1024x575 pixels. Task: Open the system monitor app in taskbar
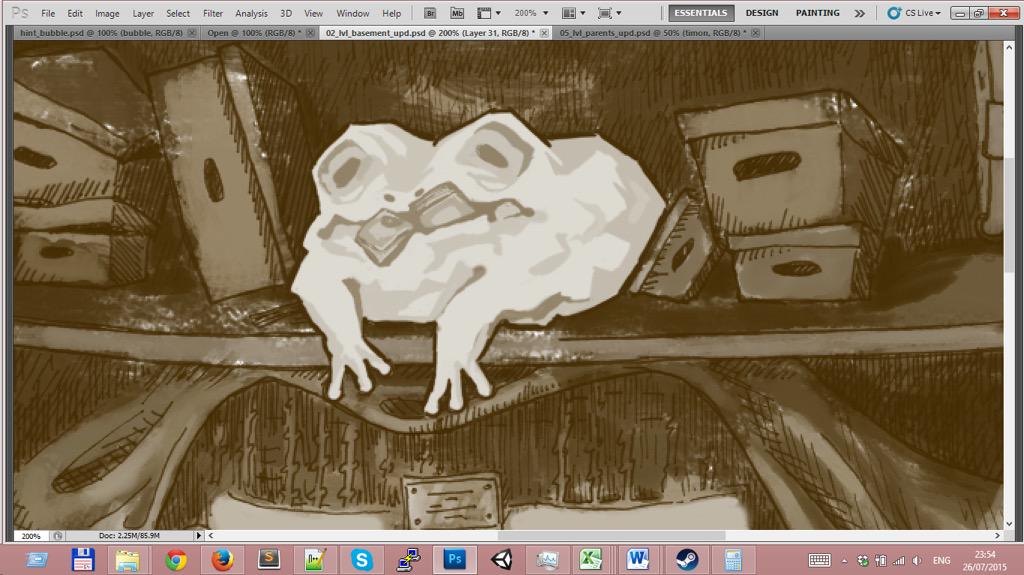pyautogui.click(x=547, y=560)
